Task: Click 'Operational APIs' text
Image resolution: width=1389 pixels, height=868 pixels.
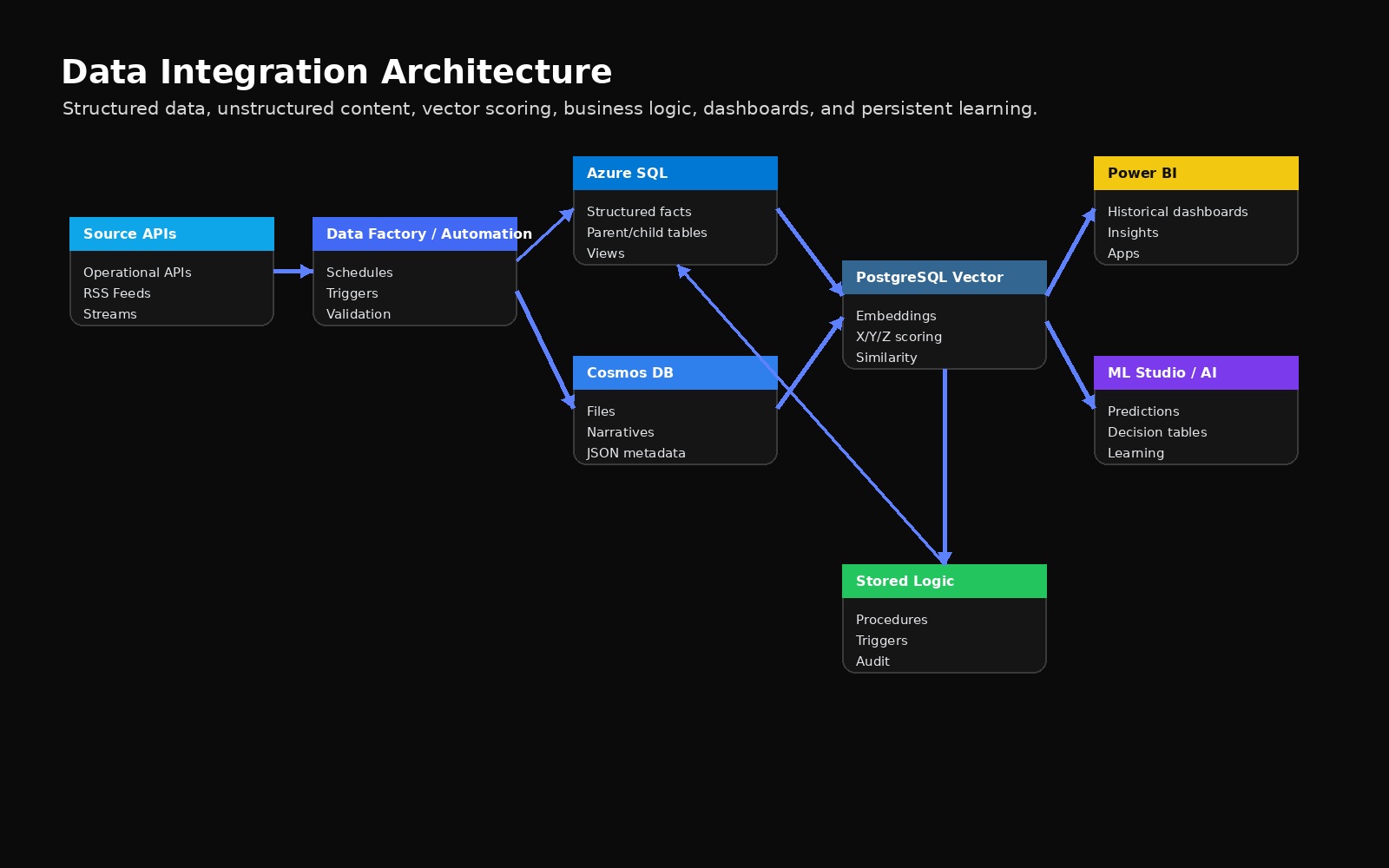Action: coord(137,273)
